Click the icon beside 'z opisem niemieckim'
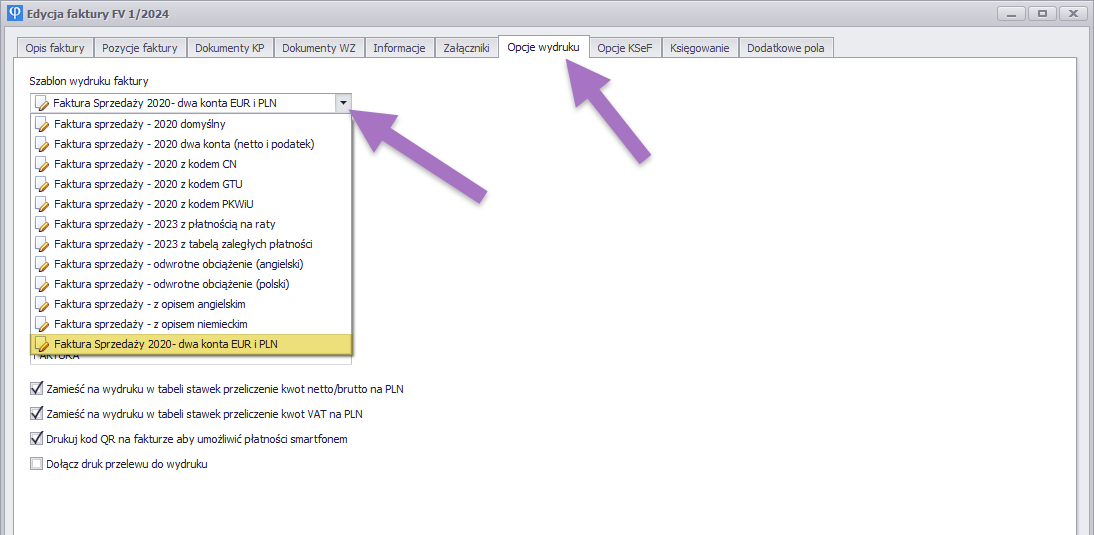This screenshot has height=535, width=1094. click(x=42, y=324)
